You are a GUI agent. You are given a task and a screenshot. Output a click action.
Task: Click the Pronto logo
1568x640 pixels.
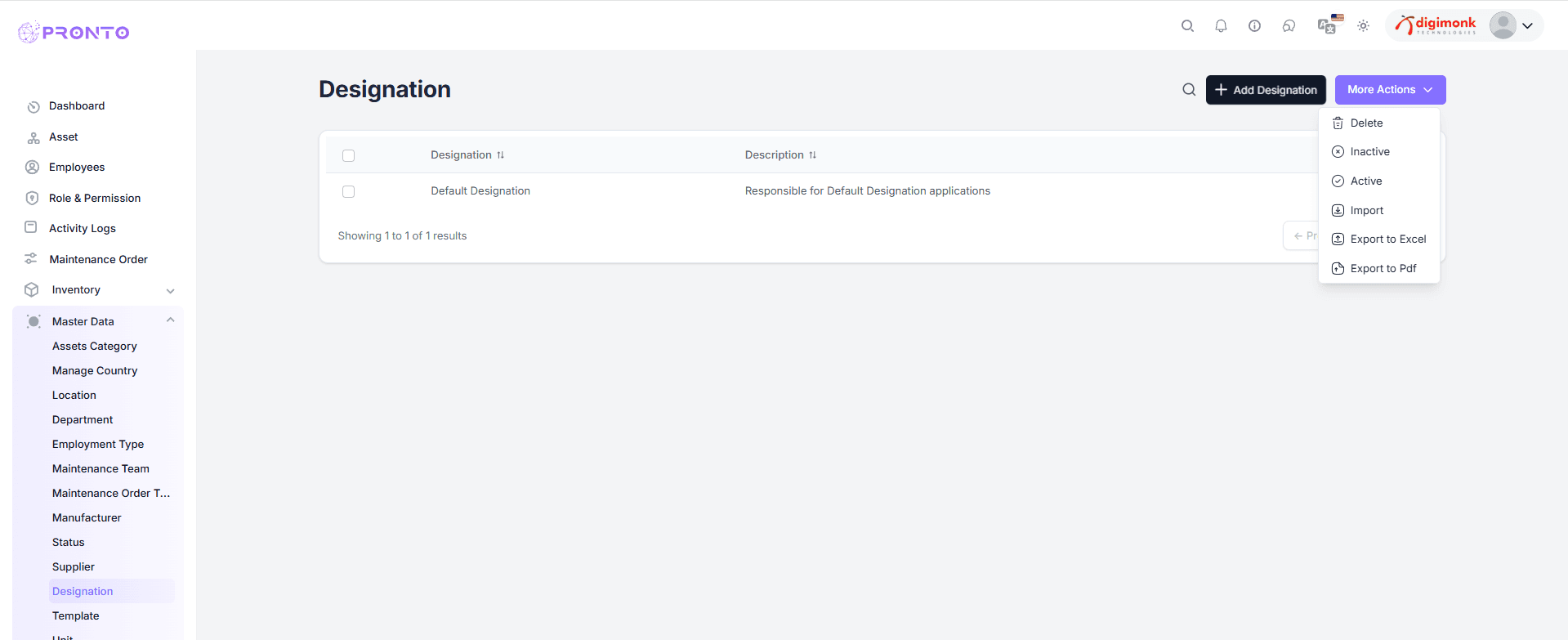[74, 33]
